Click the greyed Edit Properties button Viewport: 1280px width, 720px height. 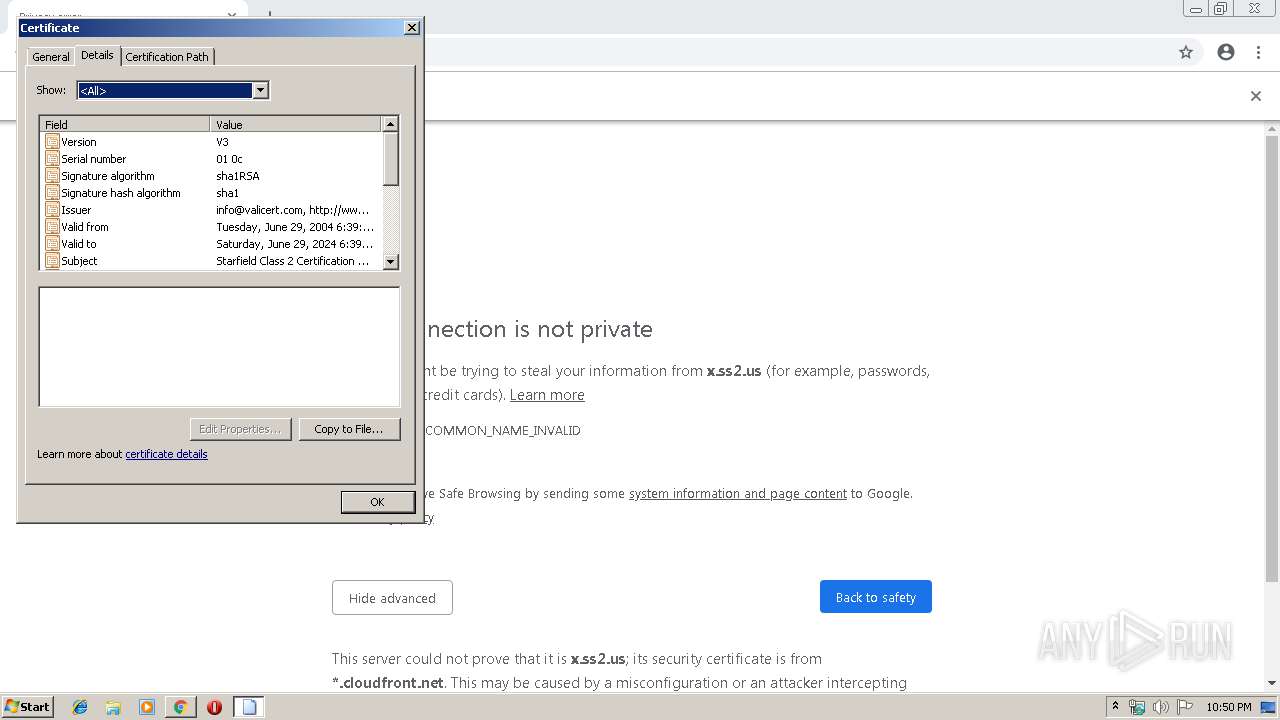tap(240, 429)
